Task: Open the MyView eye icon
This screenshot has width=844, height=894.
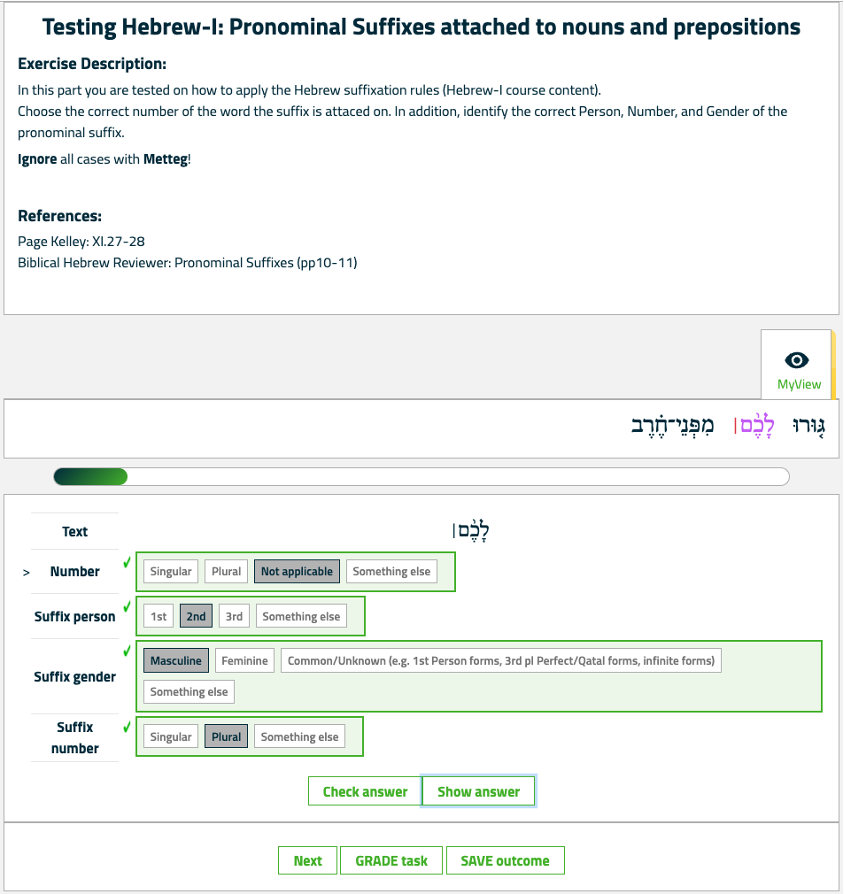Action: (796, 360)
